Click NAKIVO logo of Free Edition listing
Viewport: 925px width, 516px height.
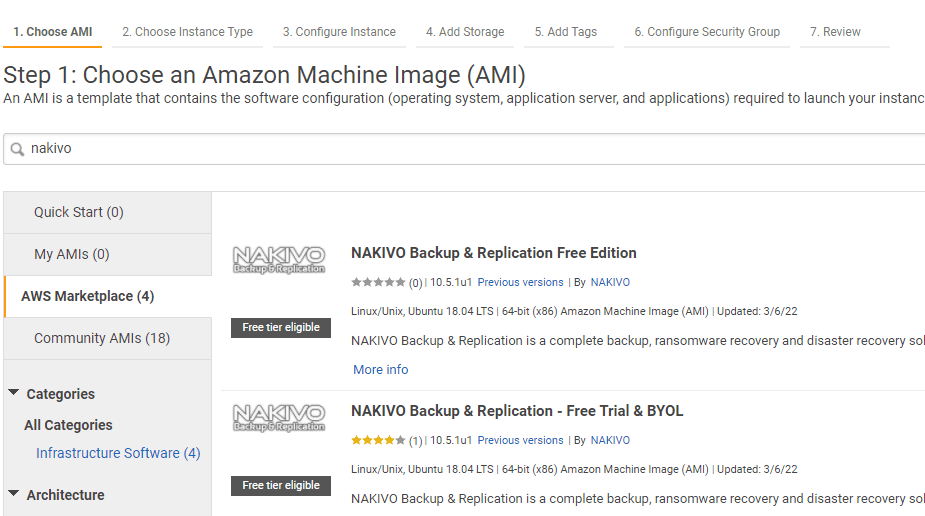pyautogui.click(x=279, y=260)
